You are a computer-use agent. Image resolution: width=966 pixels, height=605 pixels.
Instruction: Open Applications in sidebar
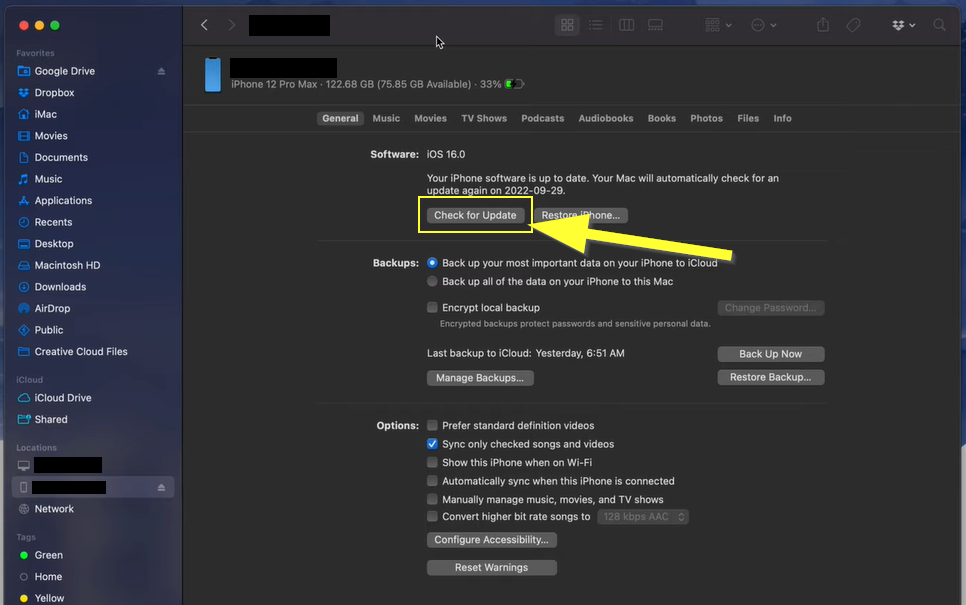(x=63, y=201)
